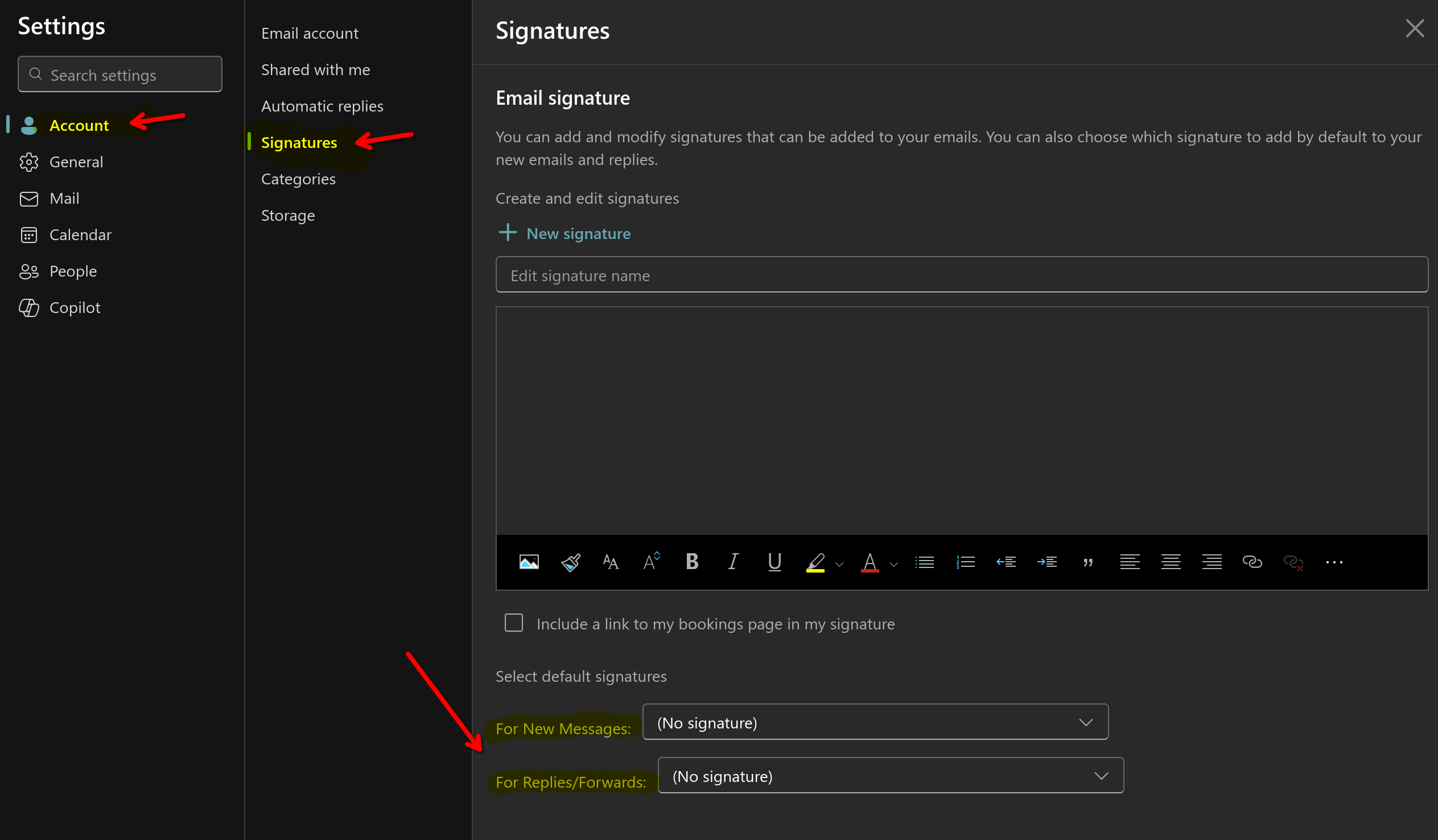Select the Format painter brush icon

(x=570, y=562)
